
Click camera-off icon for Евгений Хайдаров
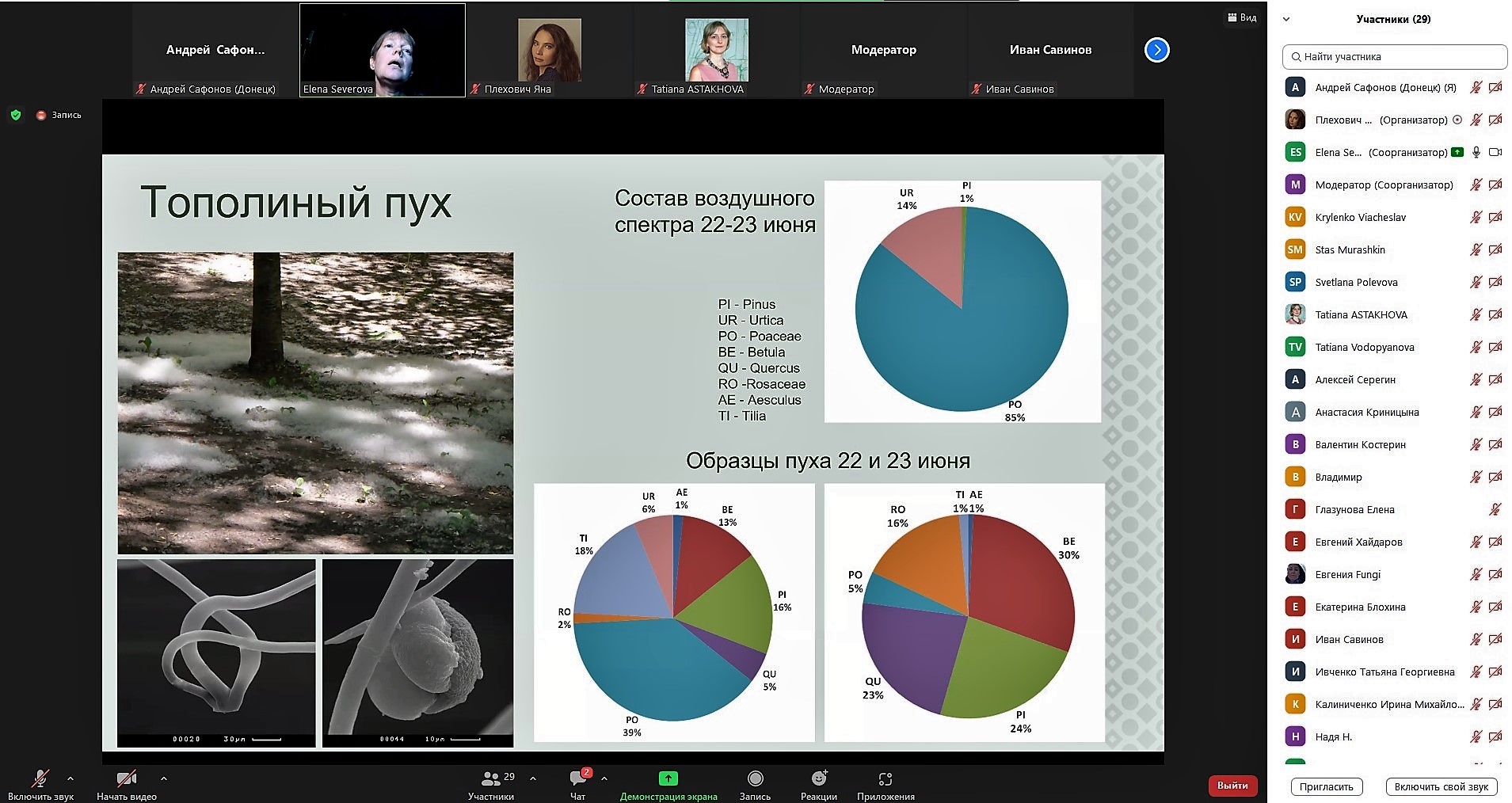(1495, 542)
